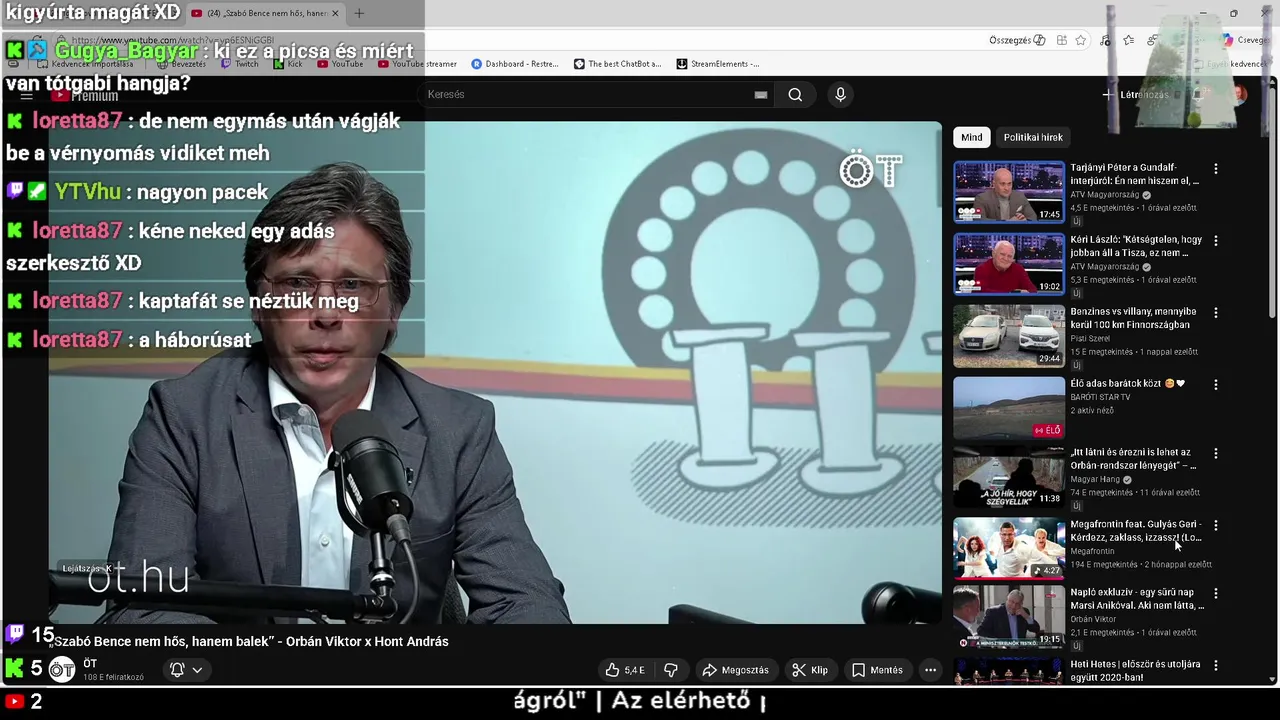The image size is (1280, 720).
Task: Open The best ChatBot bookmark
Action: (x=617, y=64)
